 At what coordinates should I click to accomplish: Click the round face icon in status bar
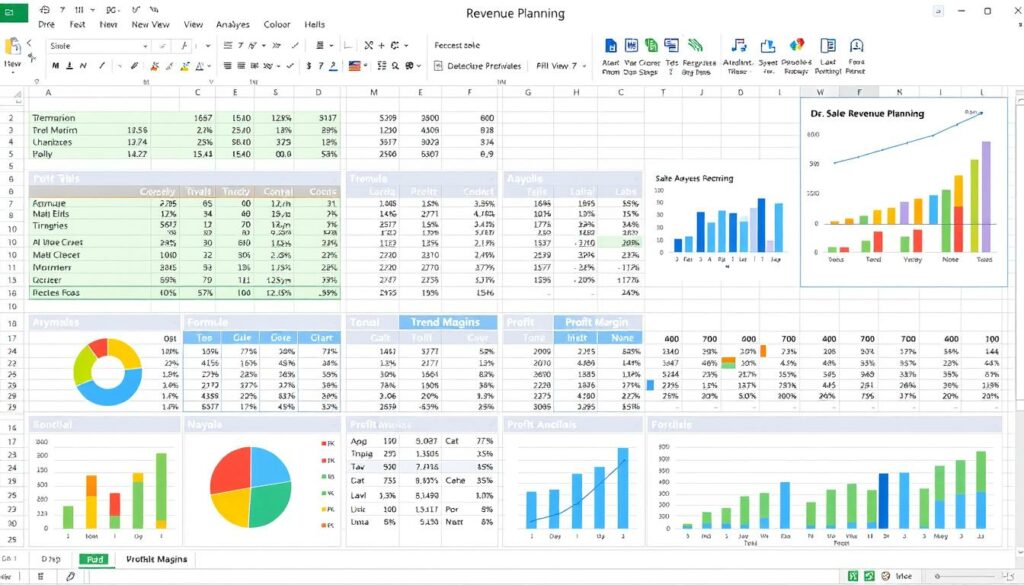click(886, 576)
